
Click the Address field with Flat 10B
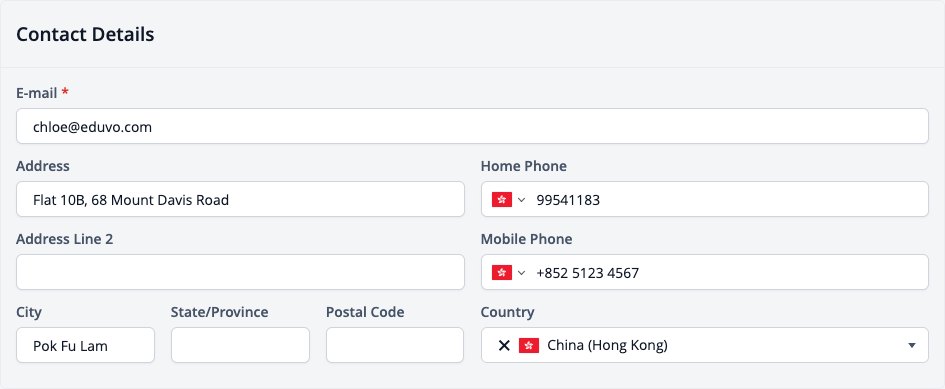click(240, 199)
